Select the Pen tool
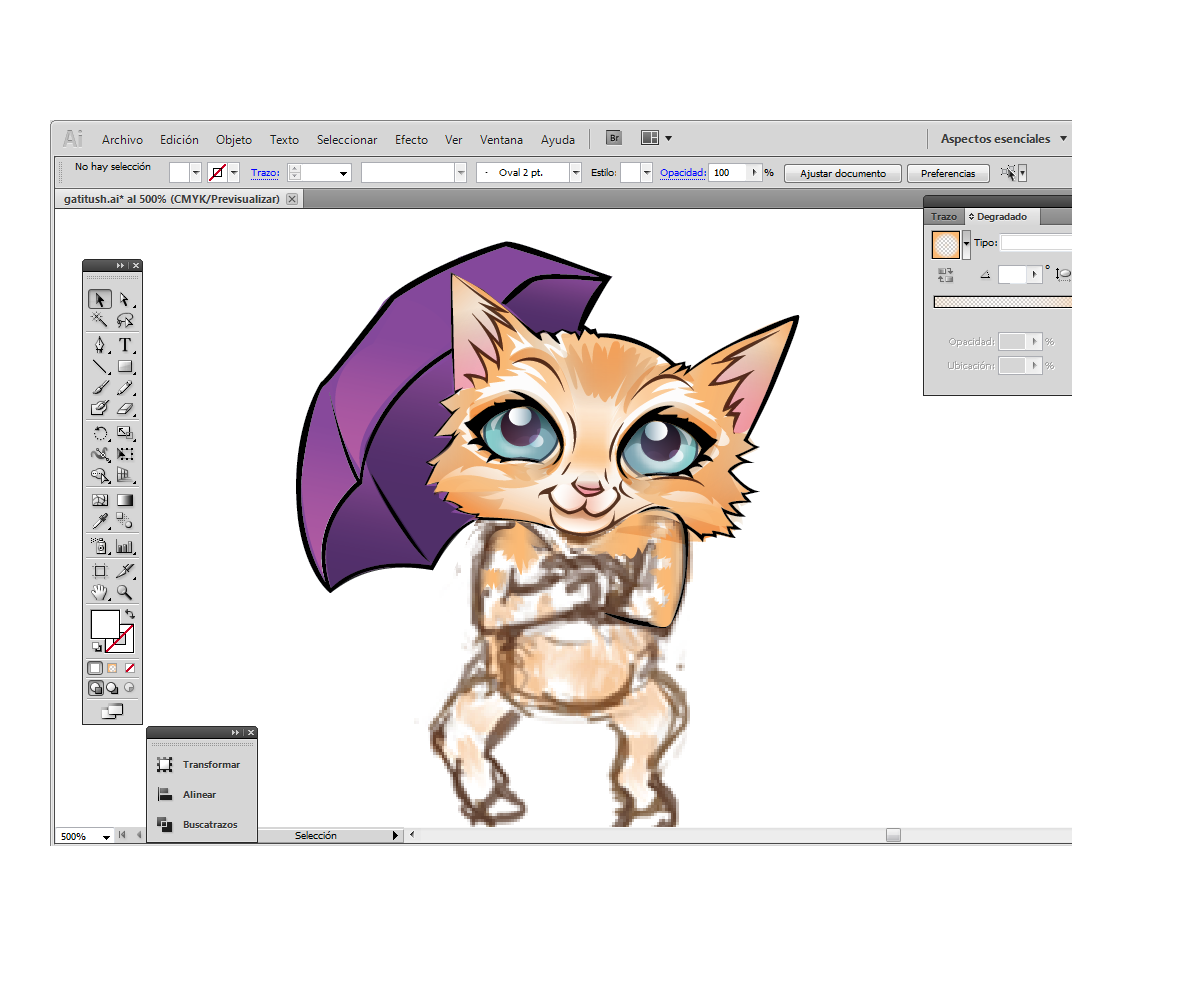 (x=100, y=345)
